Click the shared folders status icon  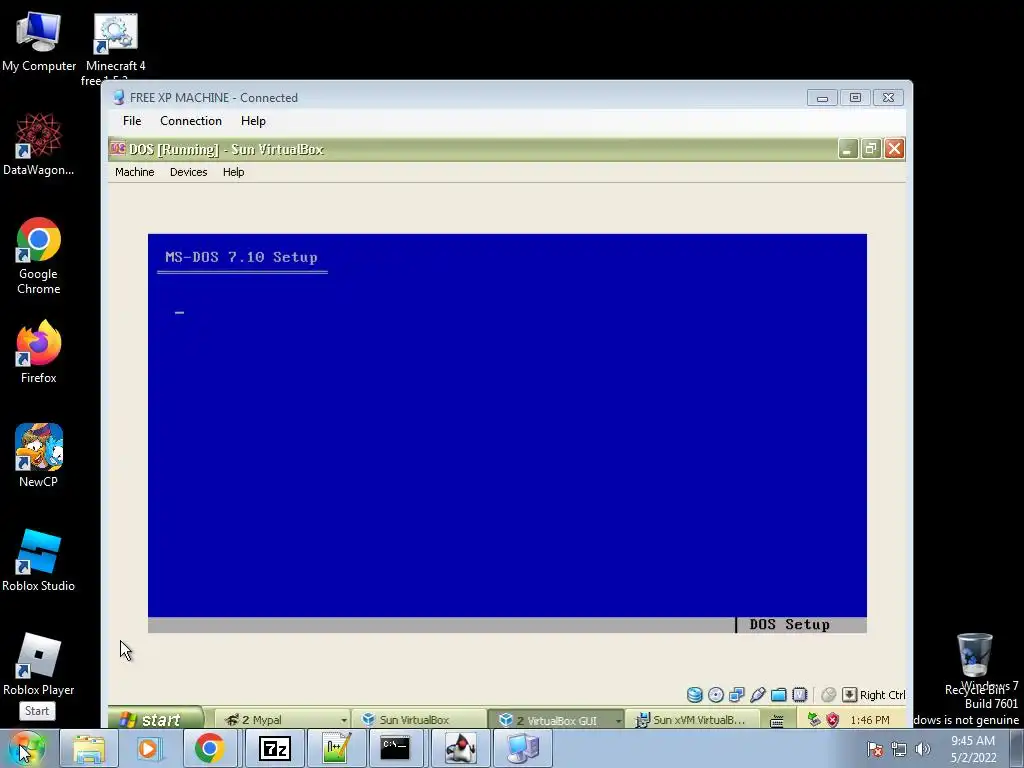coord(778,695)
